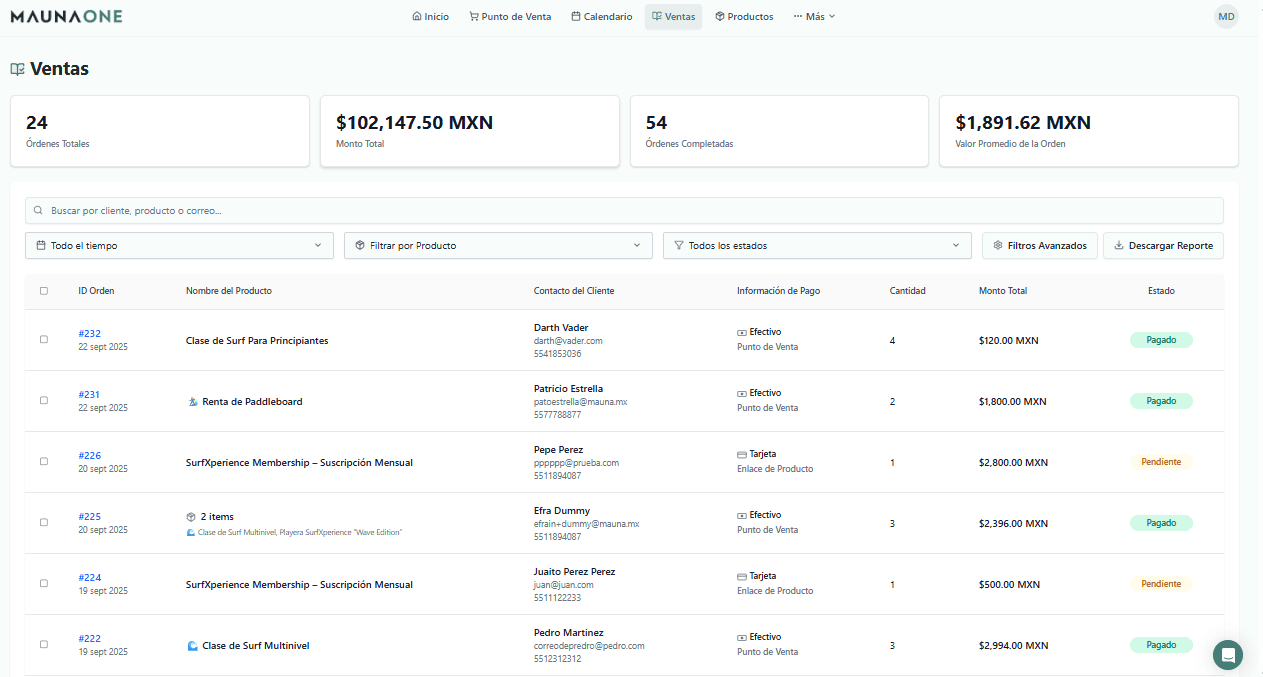Check the box for order #222
1263x677 pixels.
(43, 644)
